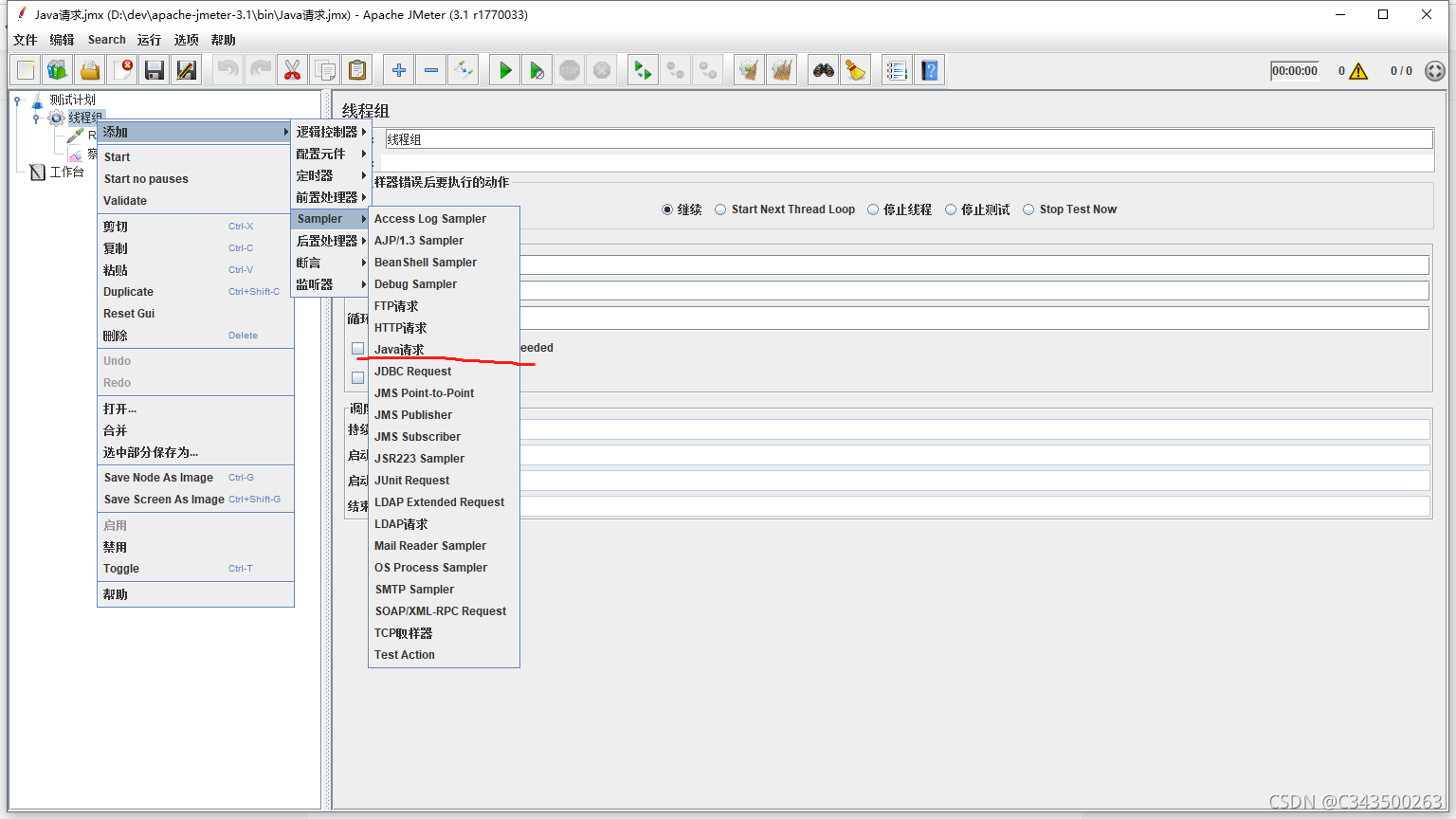
Task: Click the Close test plan icon
Action: tap(122, 70)
